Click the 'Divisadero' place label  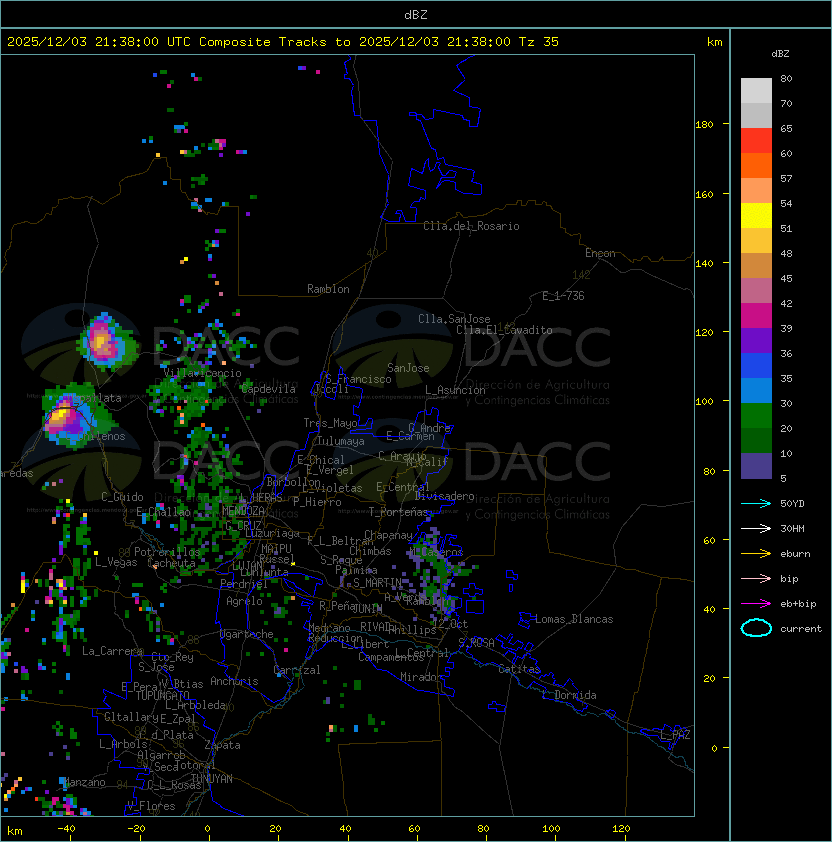coord(444,496)
